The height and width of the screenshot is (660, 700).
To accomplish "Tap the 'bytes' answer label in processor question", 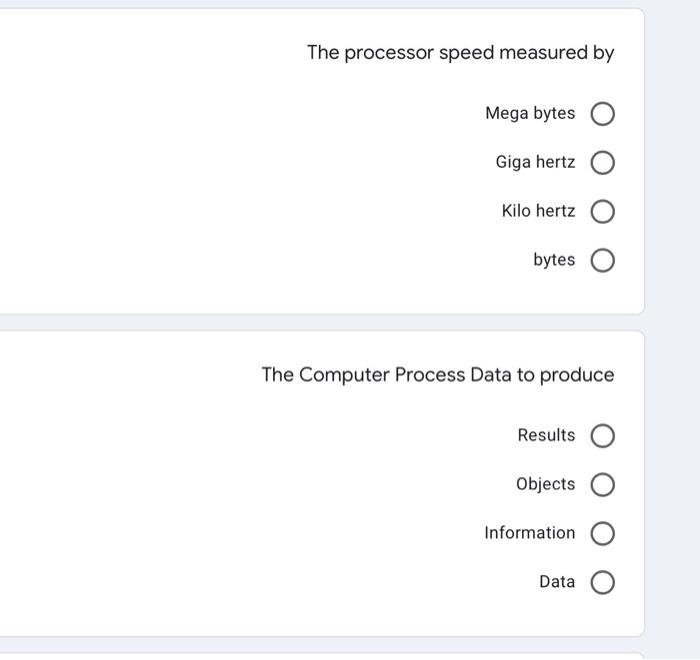I will point(554,260).
